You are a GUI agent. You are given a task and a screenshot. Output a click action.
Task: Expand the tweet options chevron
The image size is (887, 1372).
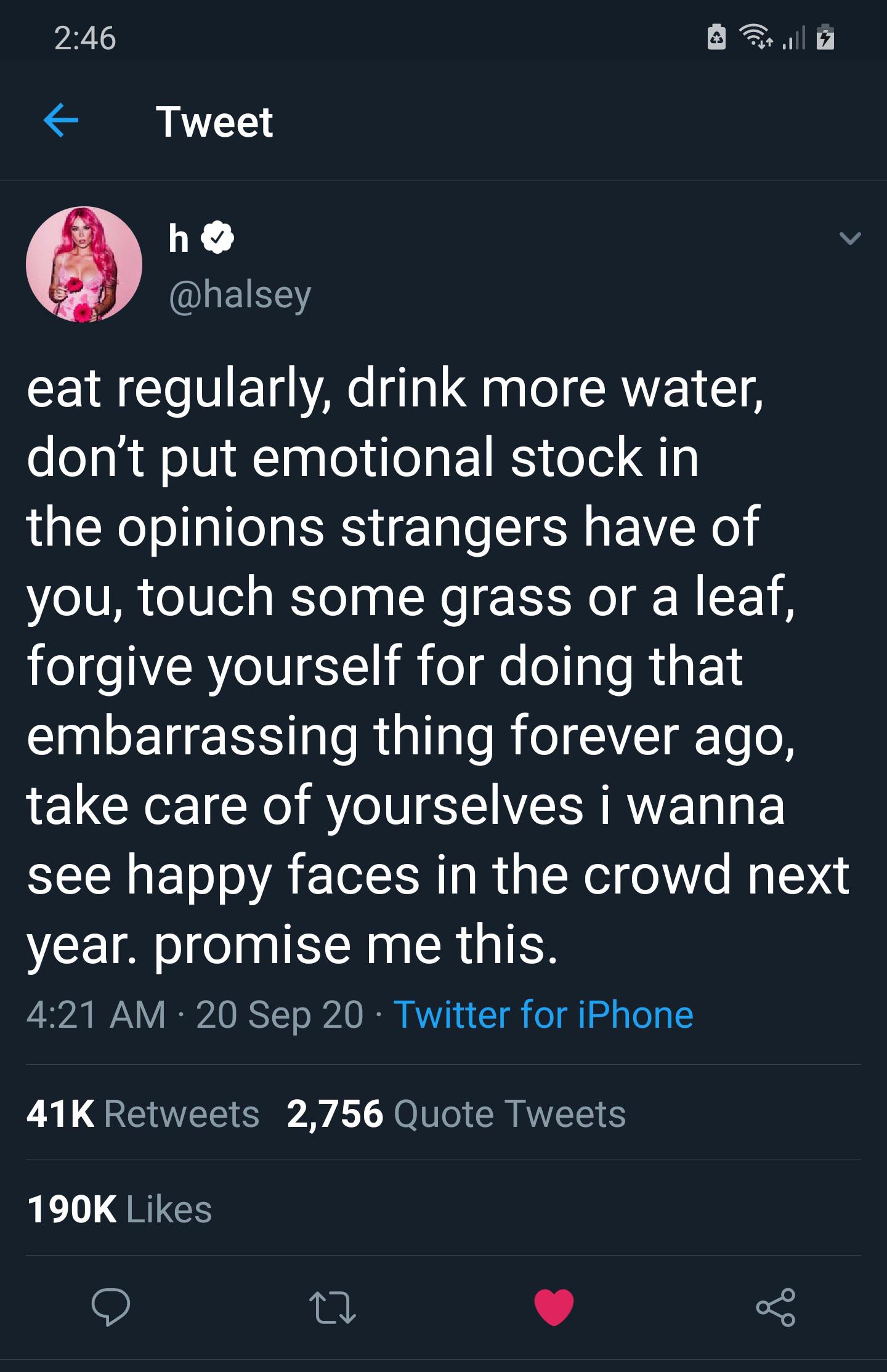850,238
